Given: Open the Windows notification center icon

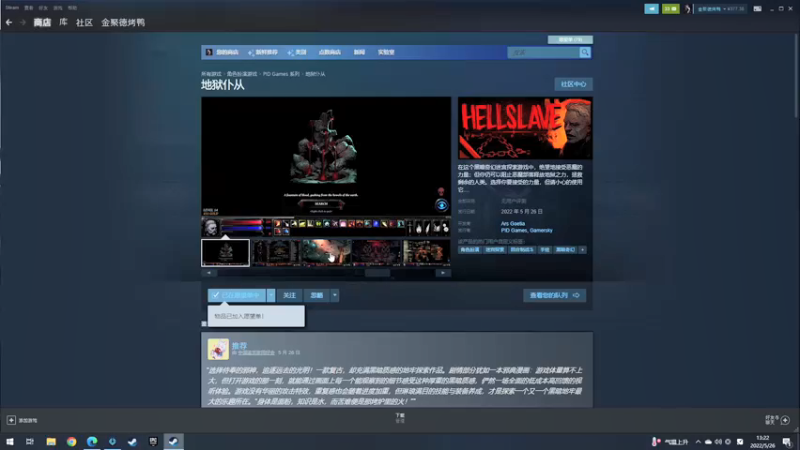Looking at the screenshot, I should coord(787,442).
